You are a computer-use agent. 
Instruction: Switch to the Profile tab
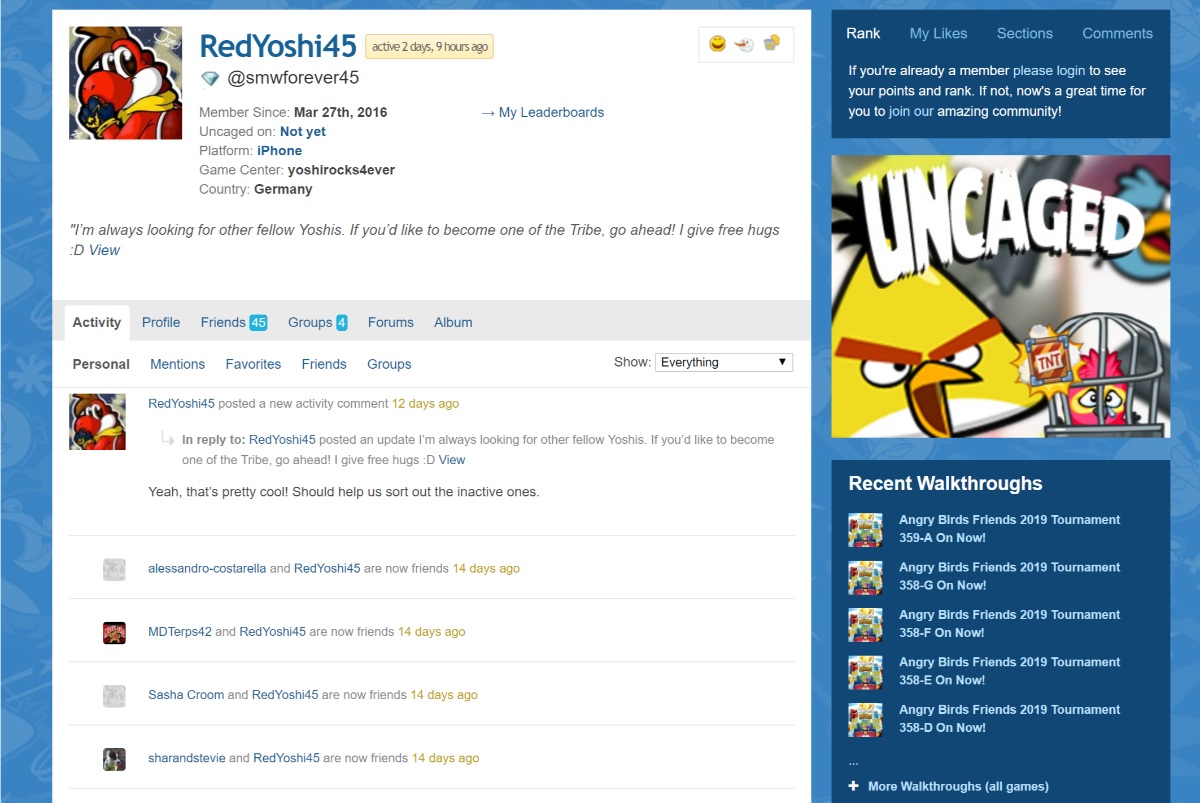[160, 322]
